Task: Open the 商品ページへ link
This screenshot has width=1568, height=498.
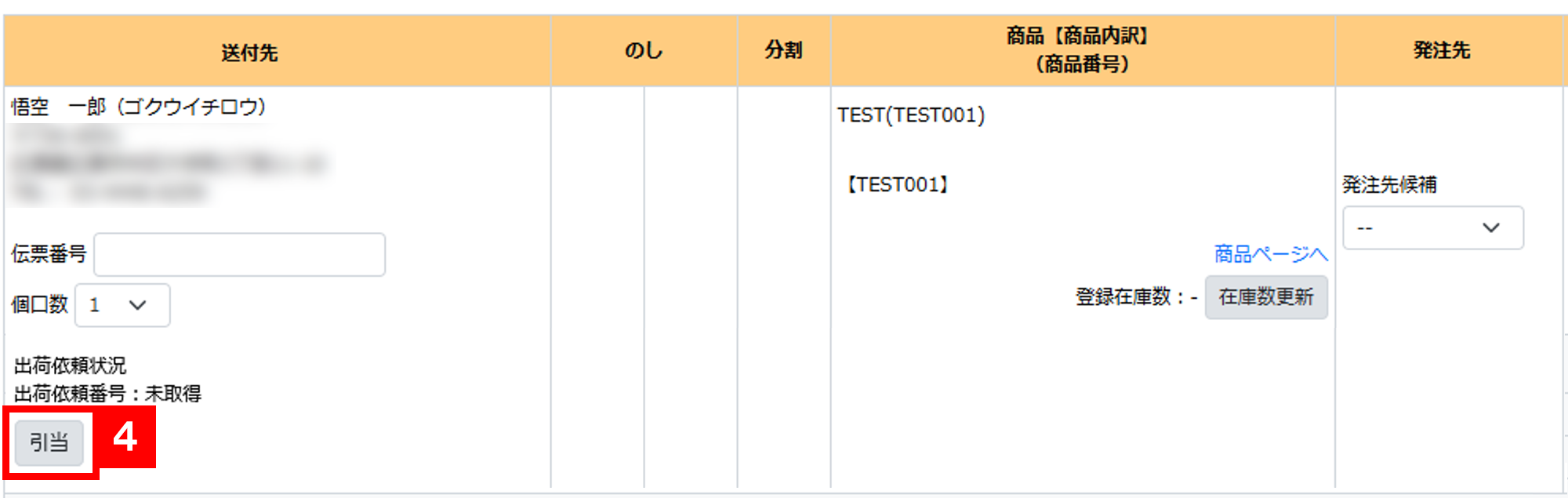Action: (x=1270, y=254)
